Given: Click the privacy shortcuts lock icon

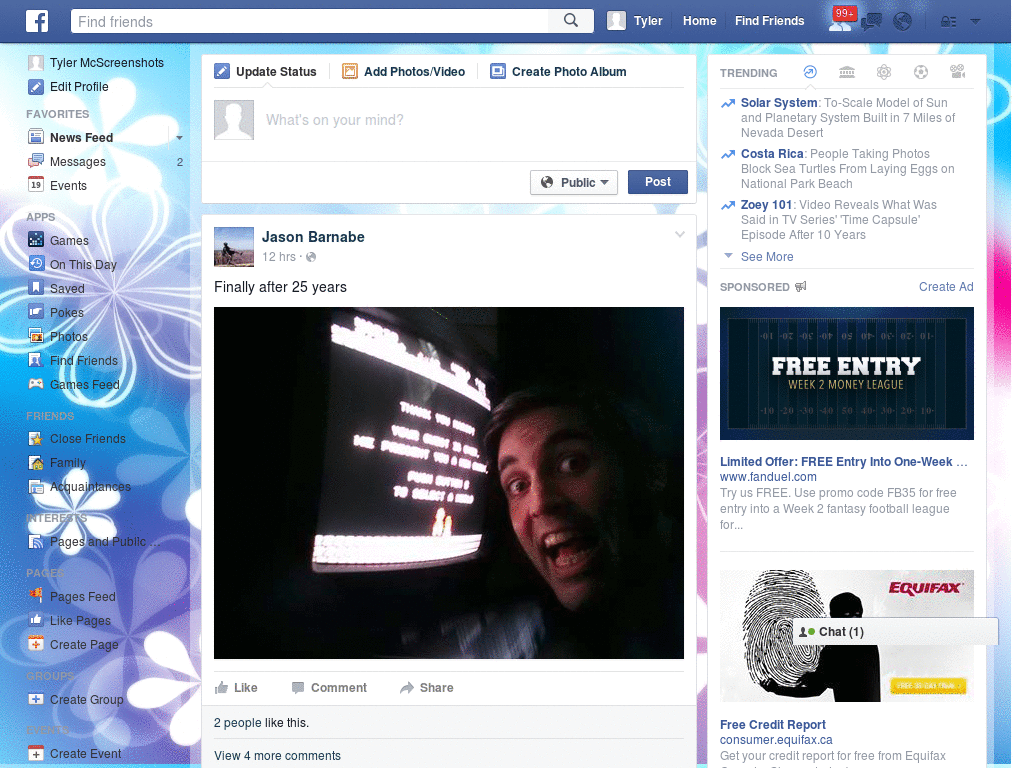Looking at the screenshot, I should (x=948, y=22).
